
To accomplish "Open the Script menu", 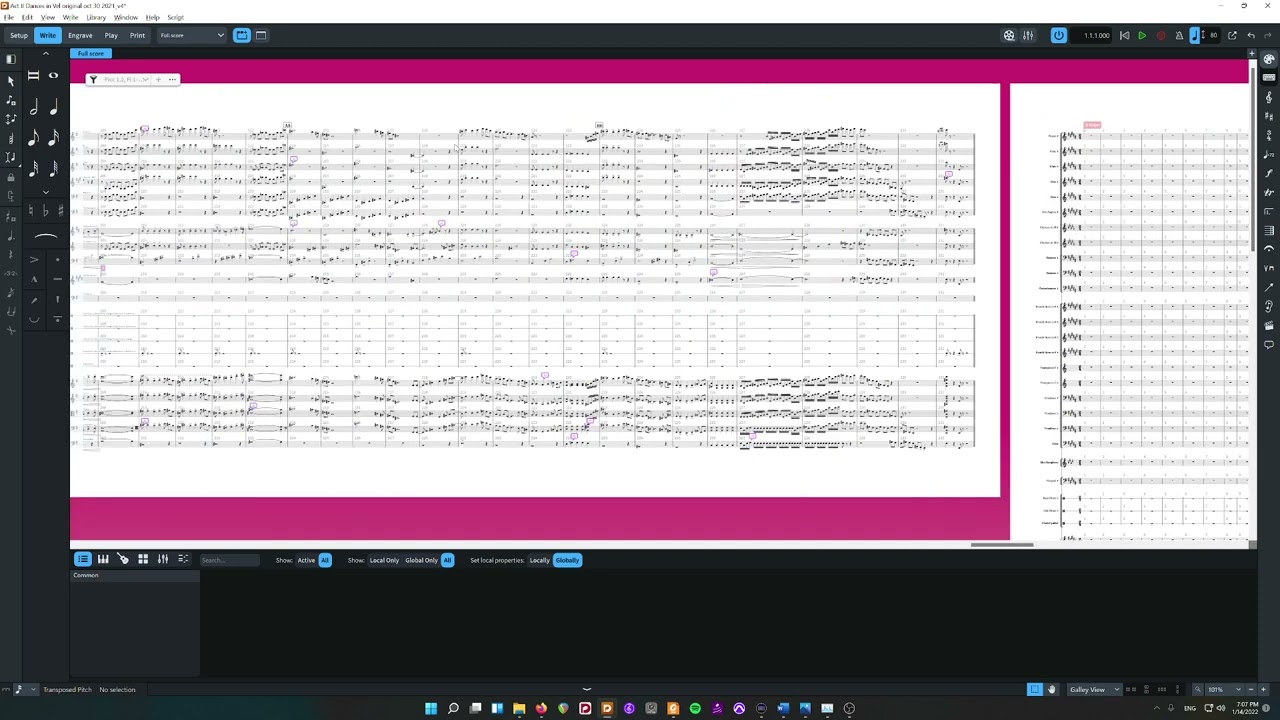I will pyautogui.click(x=175, y=17).
